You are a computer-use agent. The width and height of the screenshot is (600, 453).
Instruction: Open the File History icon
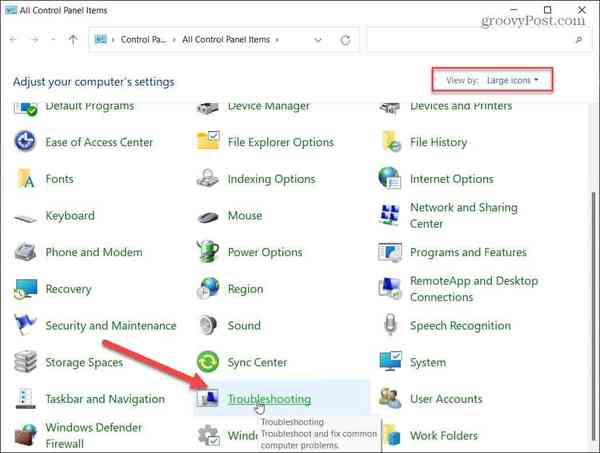coord(391,141)
